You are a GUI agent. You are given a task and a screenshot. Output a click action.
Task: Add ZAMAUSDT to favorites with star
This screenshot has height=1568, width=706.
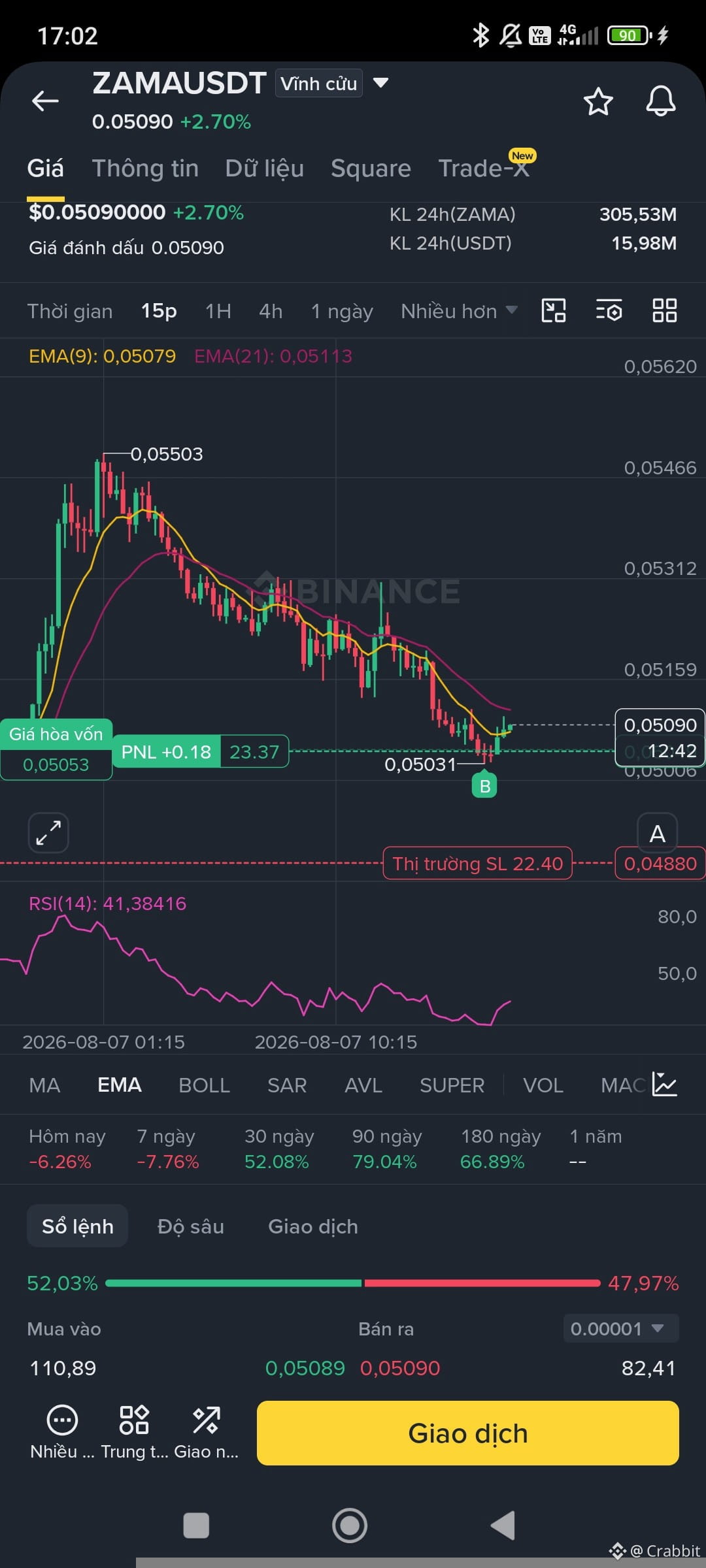[597, 102]
